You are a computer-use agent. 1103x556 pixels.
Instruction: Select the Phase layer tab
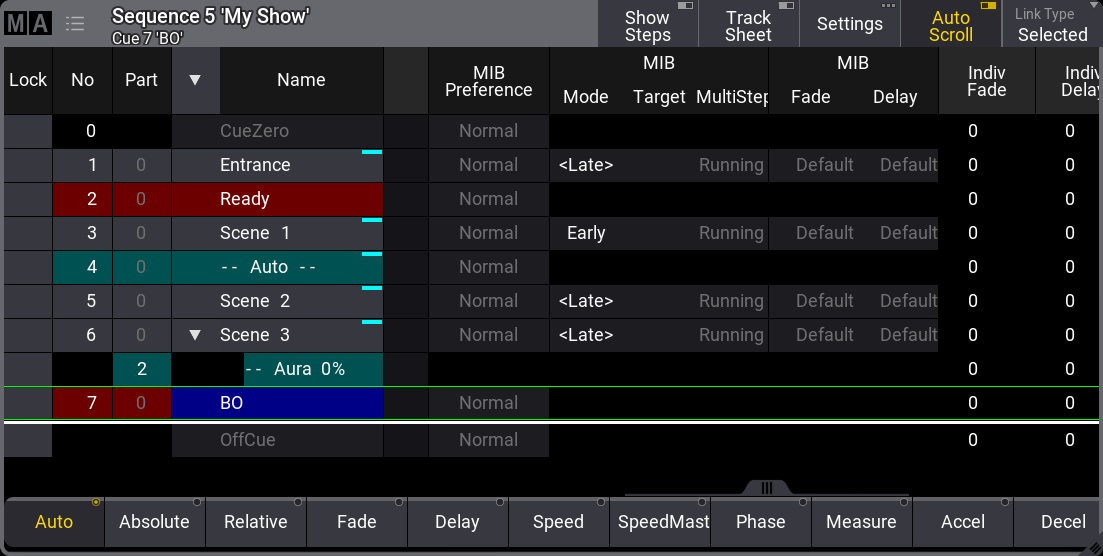point(760,521)
